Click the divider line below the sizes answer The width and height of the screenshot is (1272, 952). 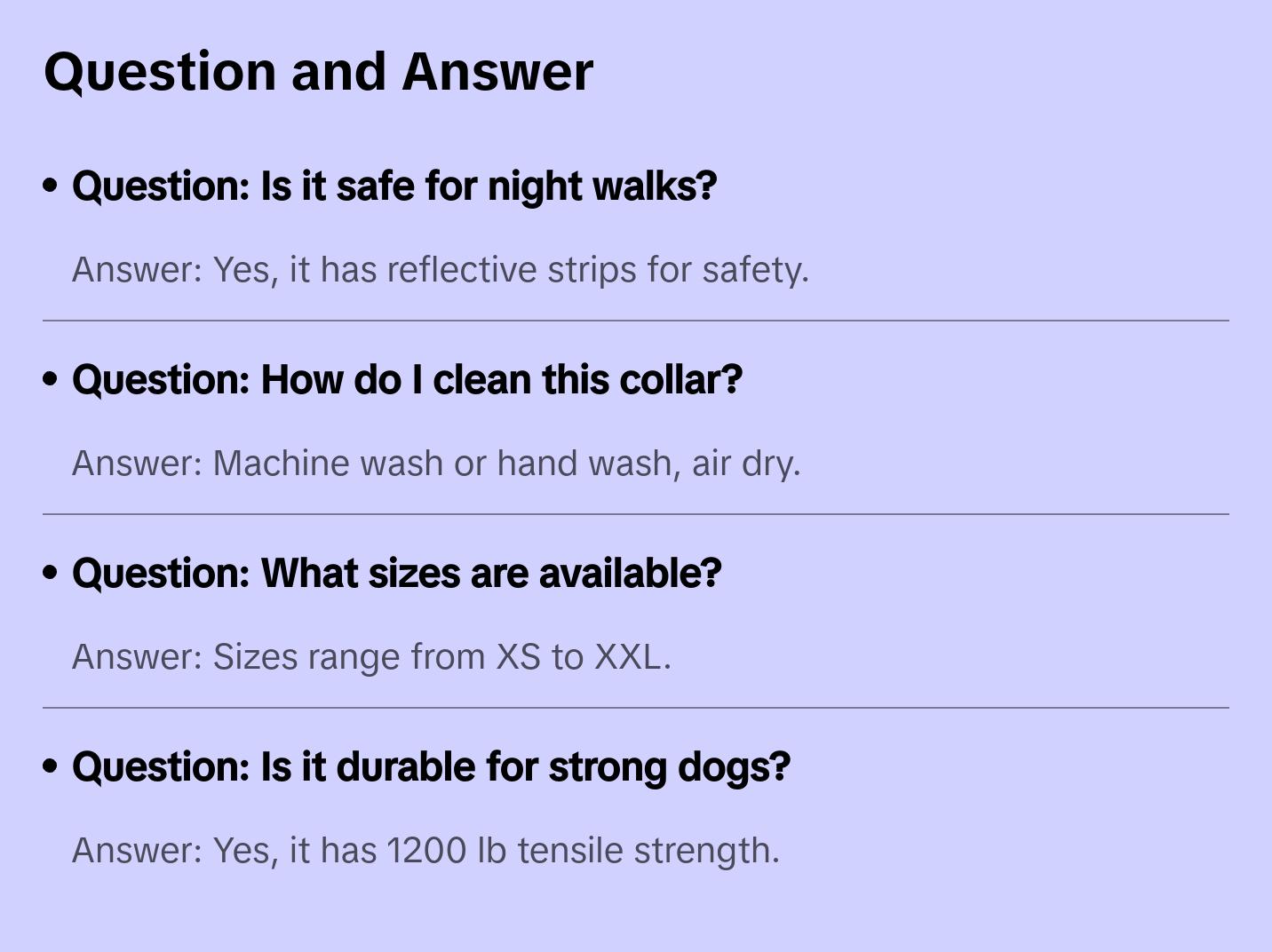[636, 708]
